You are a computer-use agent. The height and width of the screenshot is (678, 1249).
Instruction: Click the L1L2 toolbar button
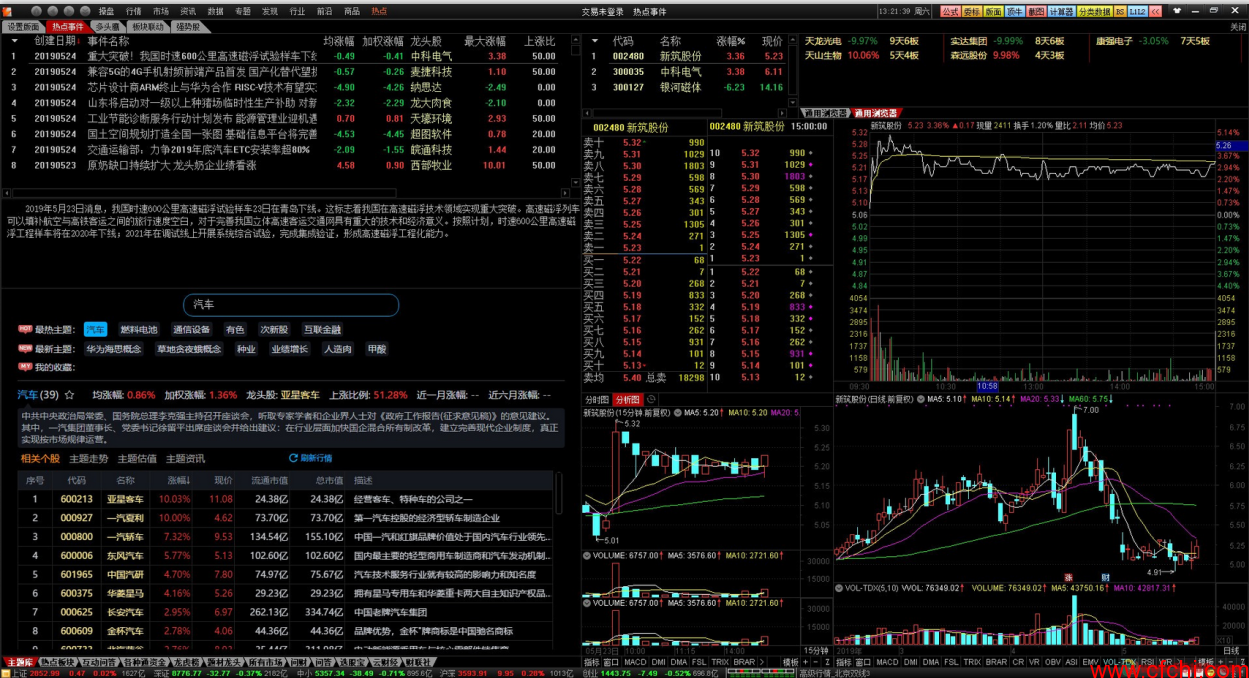1138,12
